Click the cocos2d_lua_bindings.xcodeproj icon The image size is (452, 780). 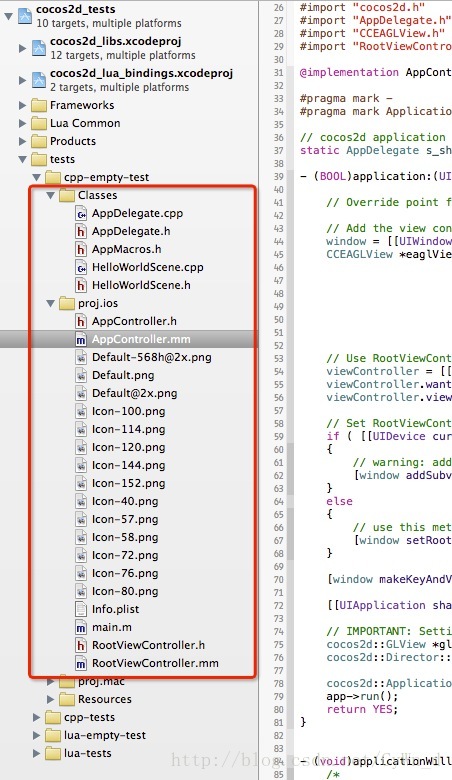coord(38,80)
